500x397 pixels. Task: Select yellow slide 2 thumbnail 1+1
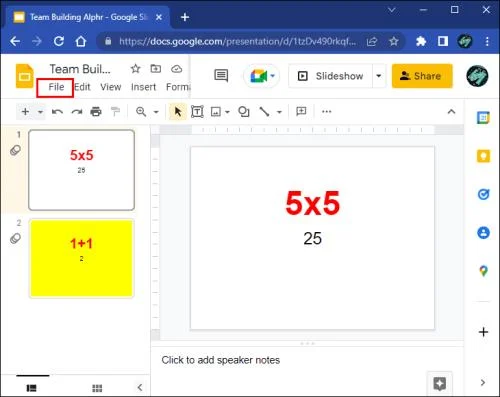(x=82, y=258)
